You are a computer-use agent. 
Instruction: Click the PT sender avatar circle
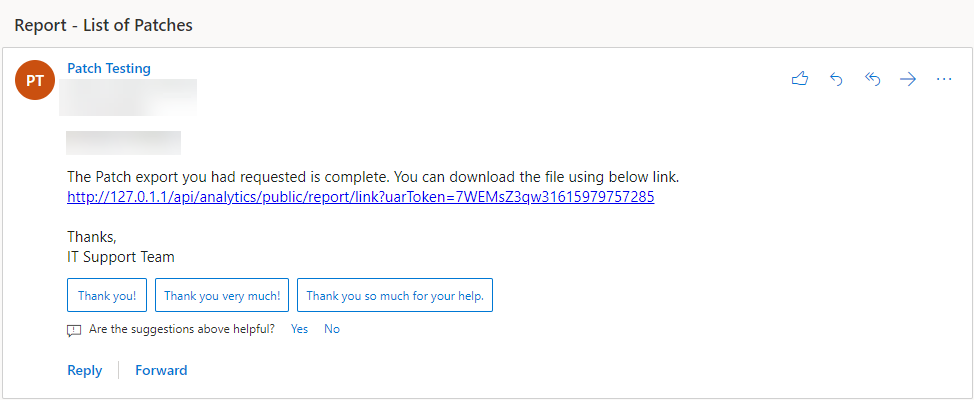pyautogui.click(x=35, y=80)
